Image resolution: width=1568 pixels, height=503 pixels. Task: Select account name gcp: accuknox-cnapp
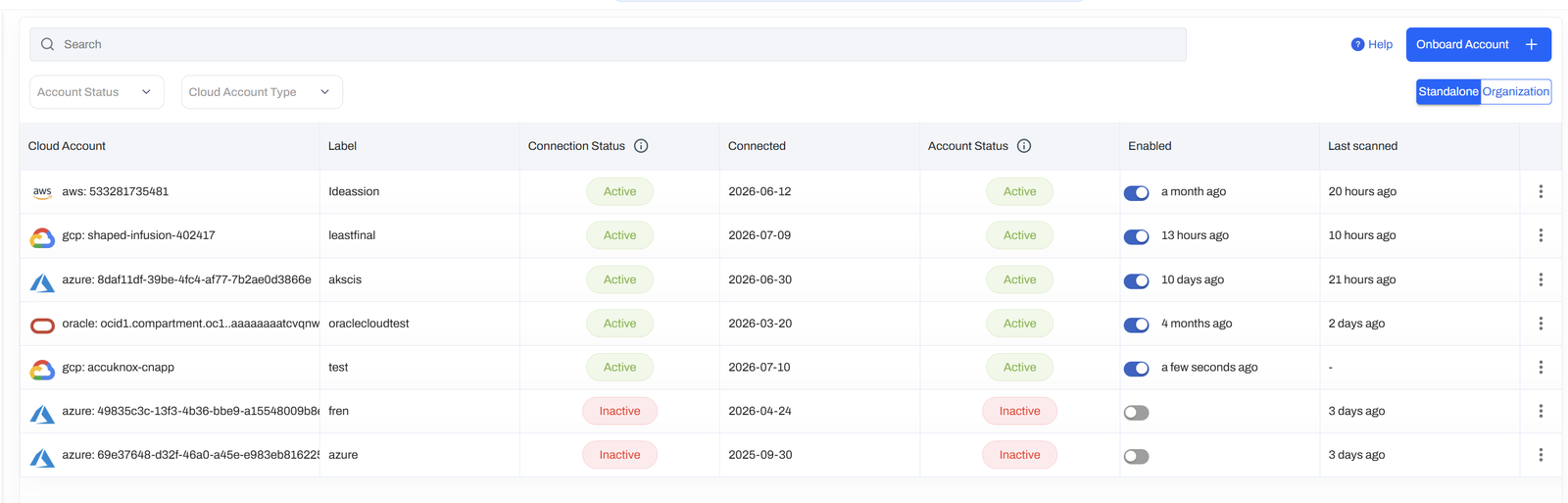pyautogui.click(x=118, y=367)
